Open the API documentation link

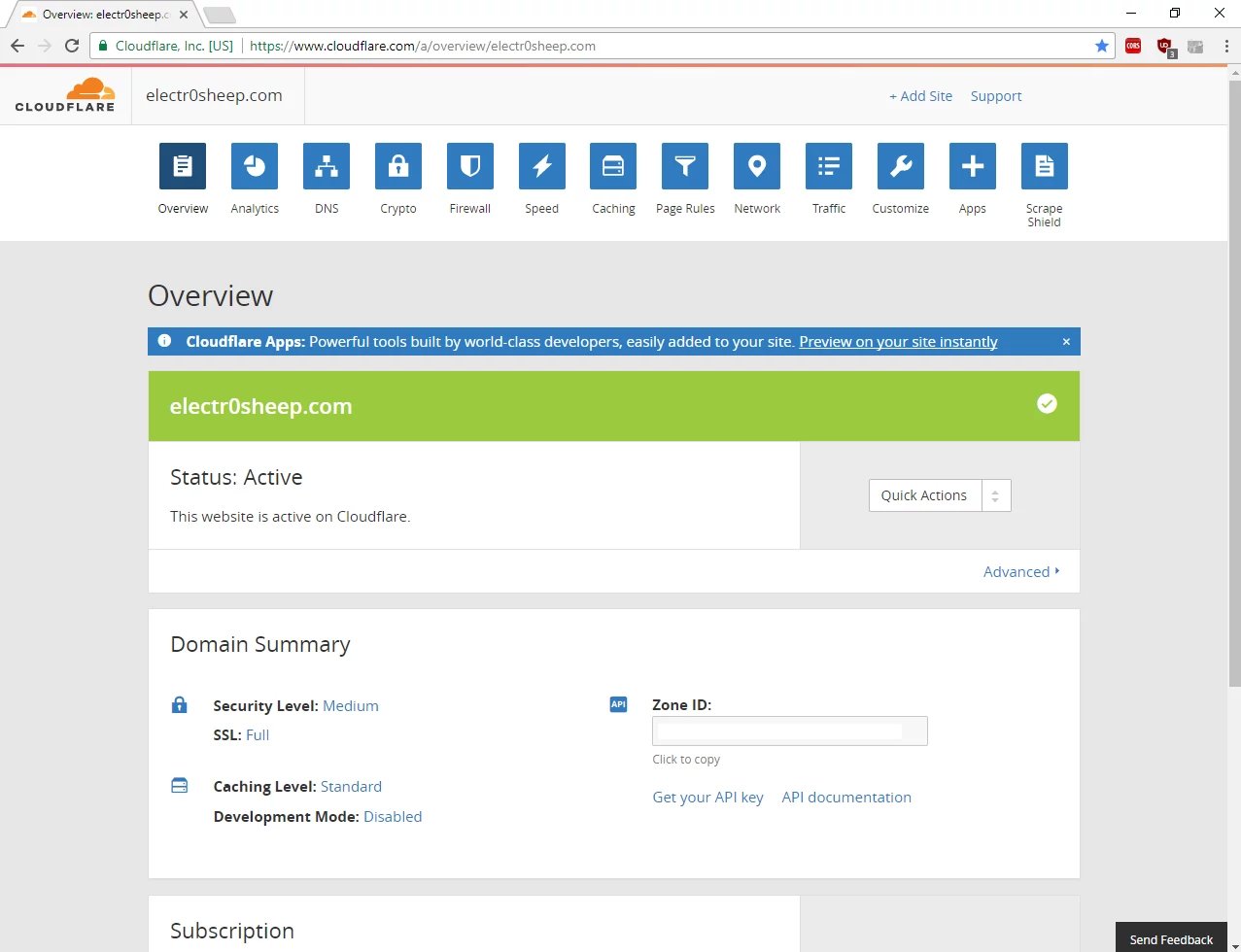[846, 797]
